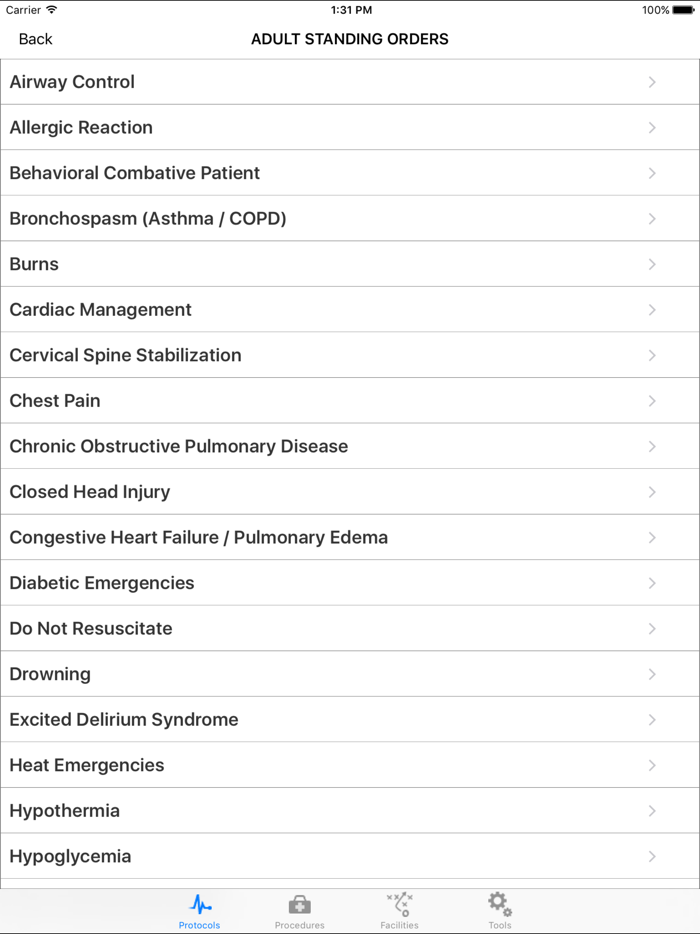Select the Facilities route icon
Screen dimensions: 700x934
click(399, 905)
